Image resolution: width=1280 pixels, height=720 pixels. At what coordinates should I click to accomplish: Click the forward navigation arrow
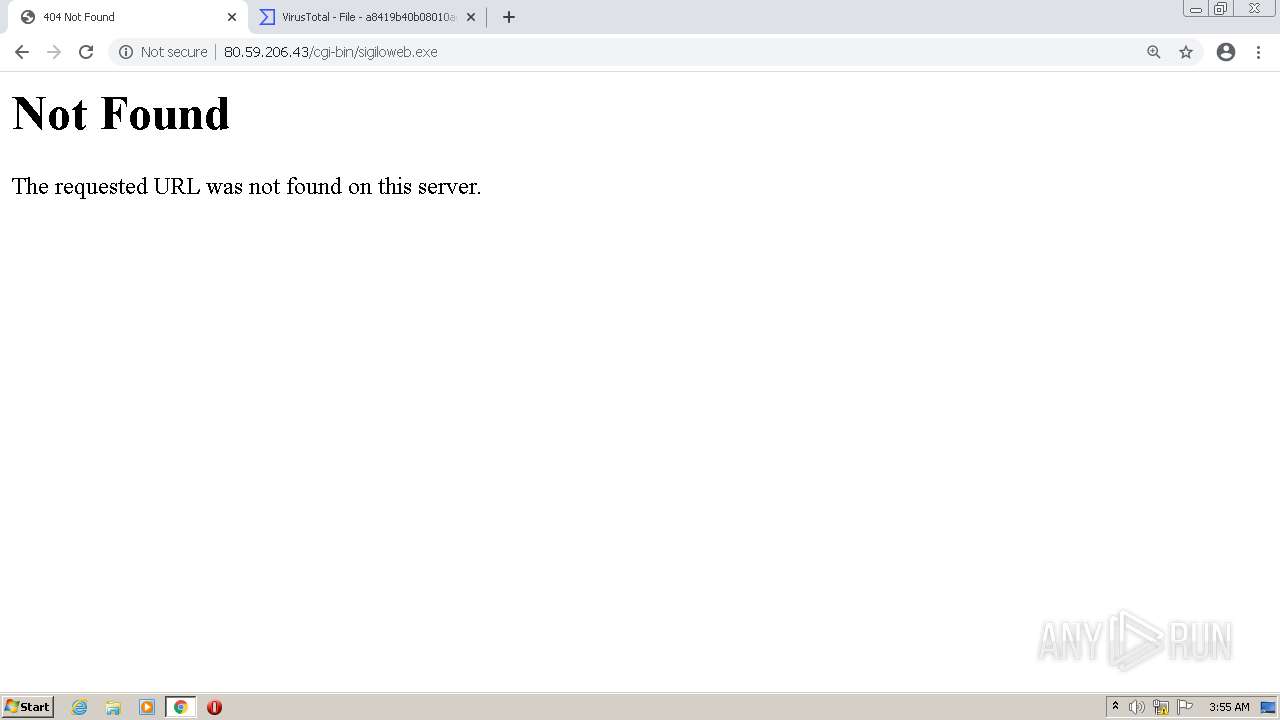pos(54,52)
